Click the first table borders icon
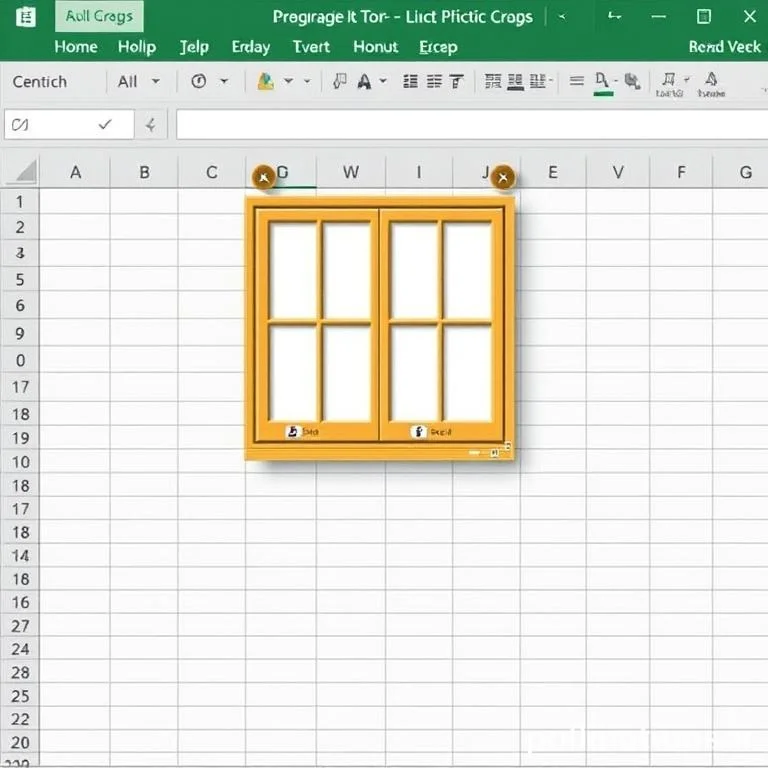The width and height of the screenshot is (768, 768). [x=493, y=81]
